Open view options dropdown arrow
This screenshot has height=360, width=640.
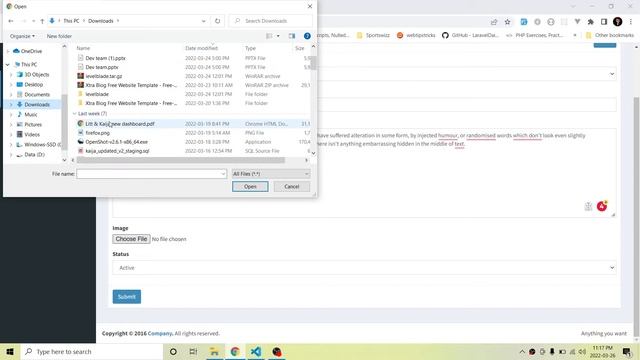(x=278, y=36)
